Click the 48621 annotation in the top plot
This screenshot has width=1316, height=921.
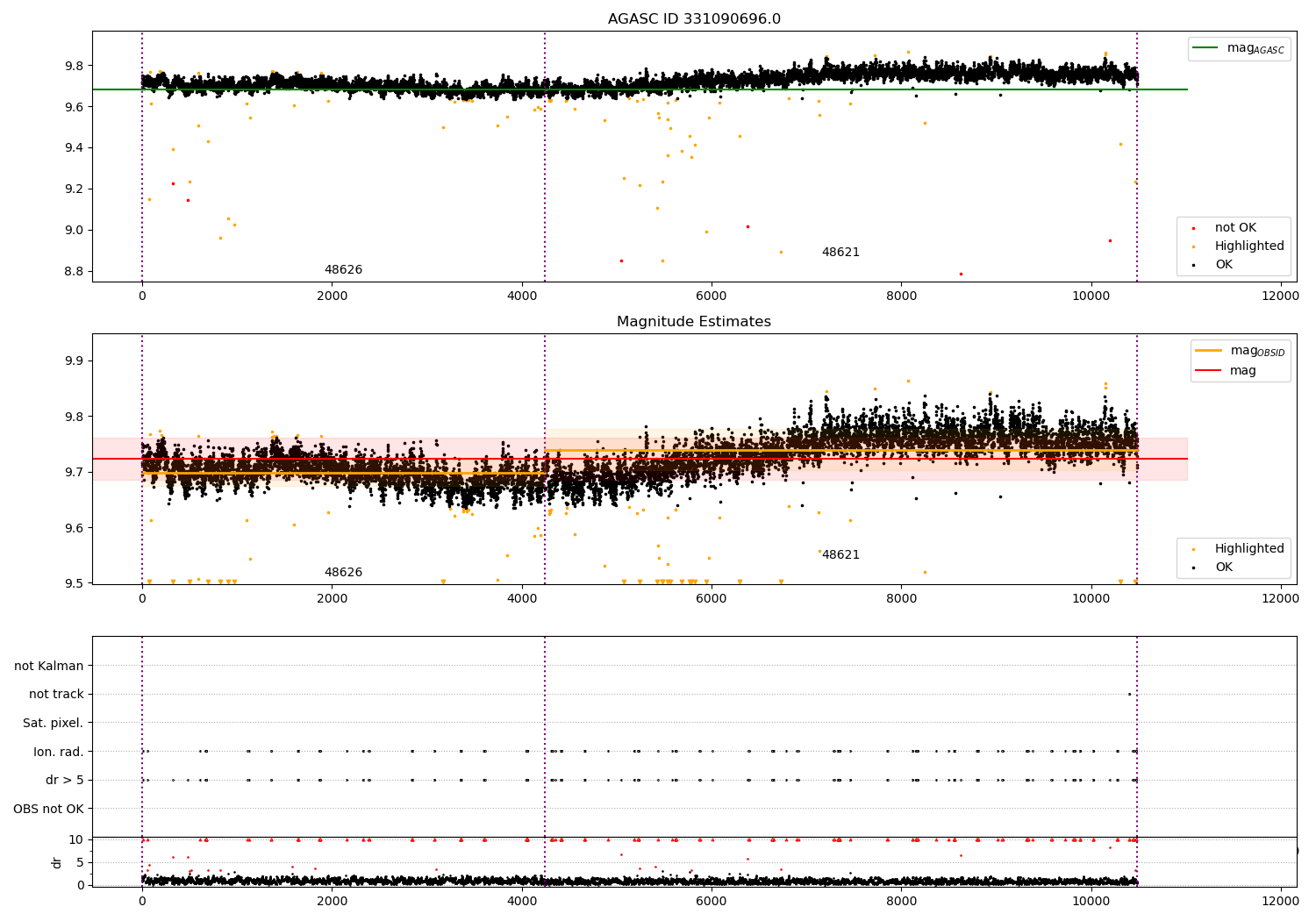pyautogui.click(x=840, y=253)
